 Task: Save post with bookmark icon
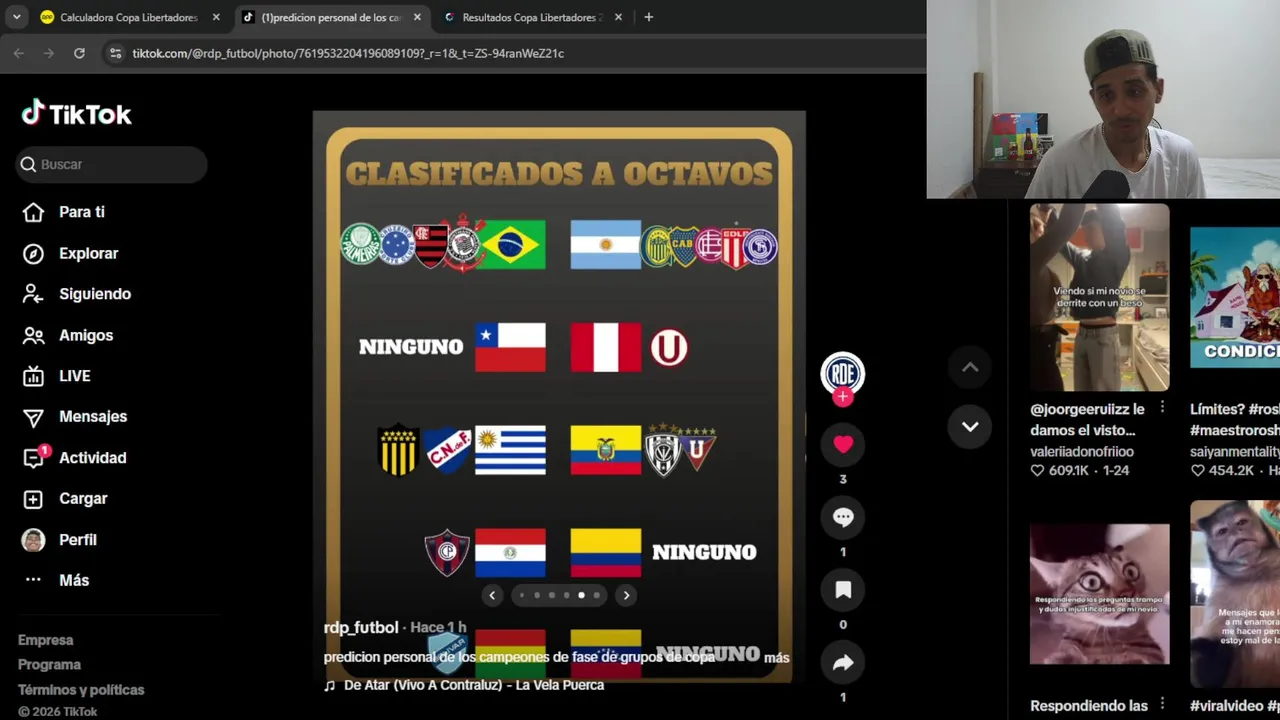point(843,590)
